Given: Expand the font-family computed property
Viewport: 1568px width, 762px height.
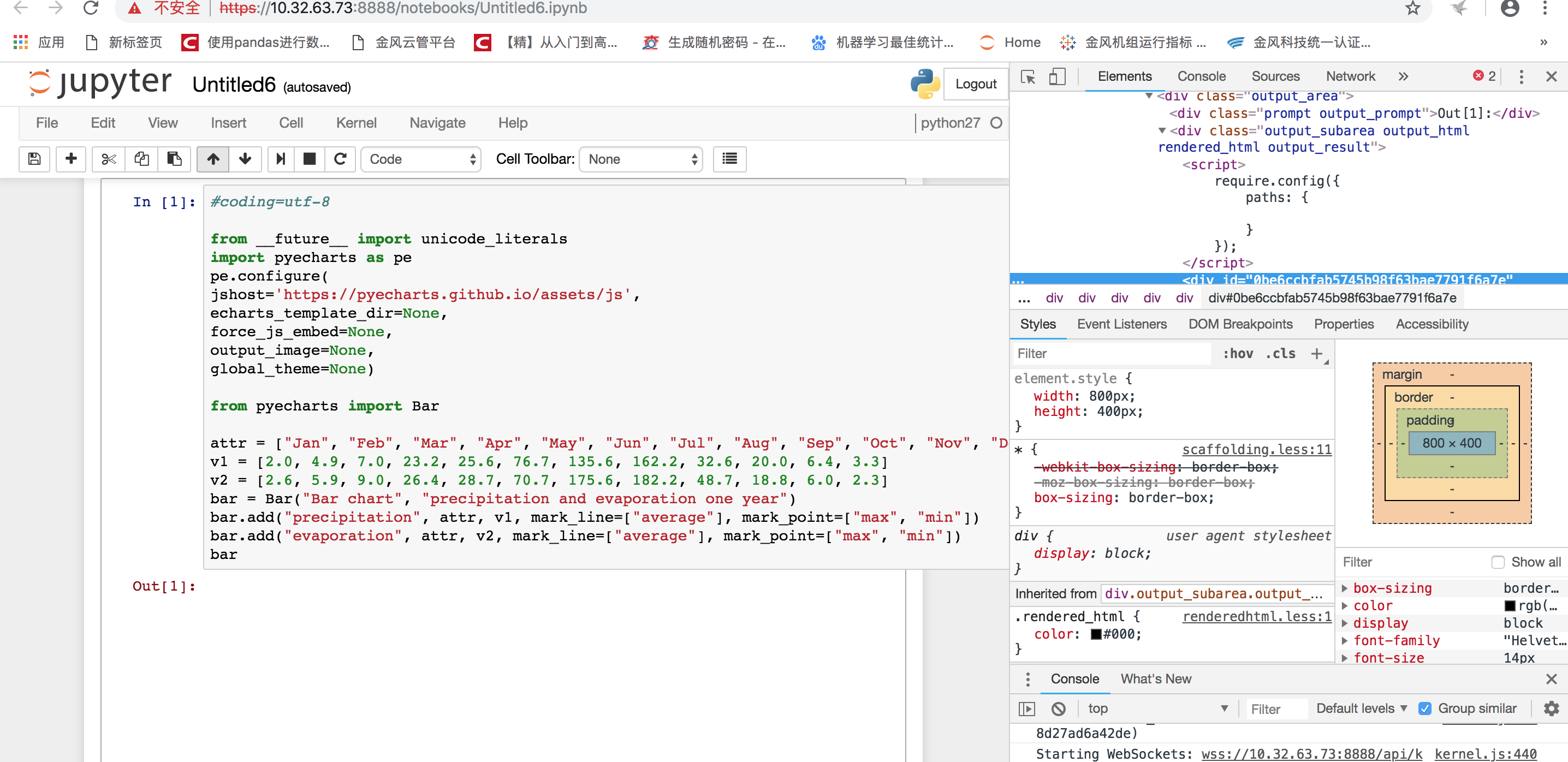Looking at the screenshot, I should tap(1345, 640).
